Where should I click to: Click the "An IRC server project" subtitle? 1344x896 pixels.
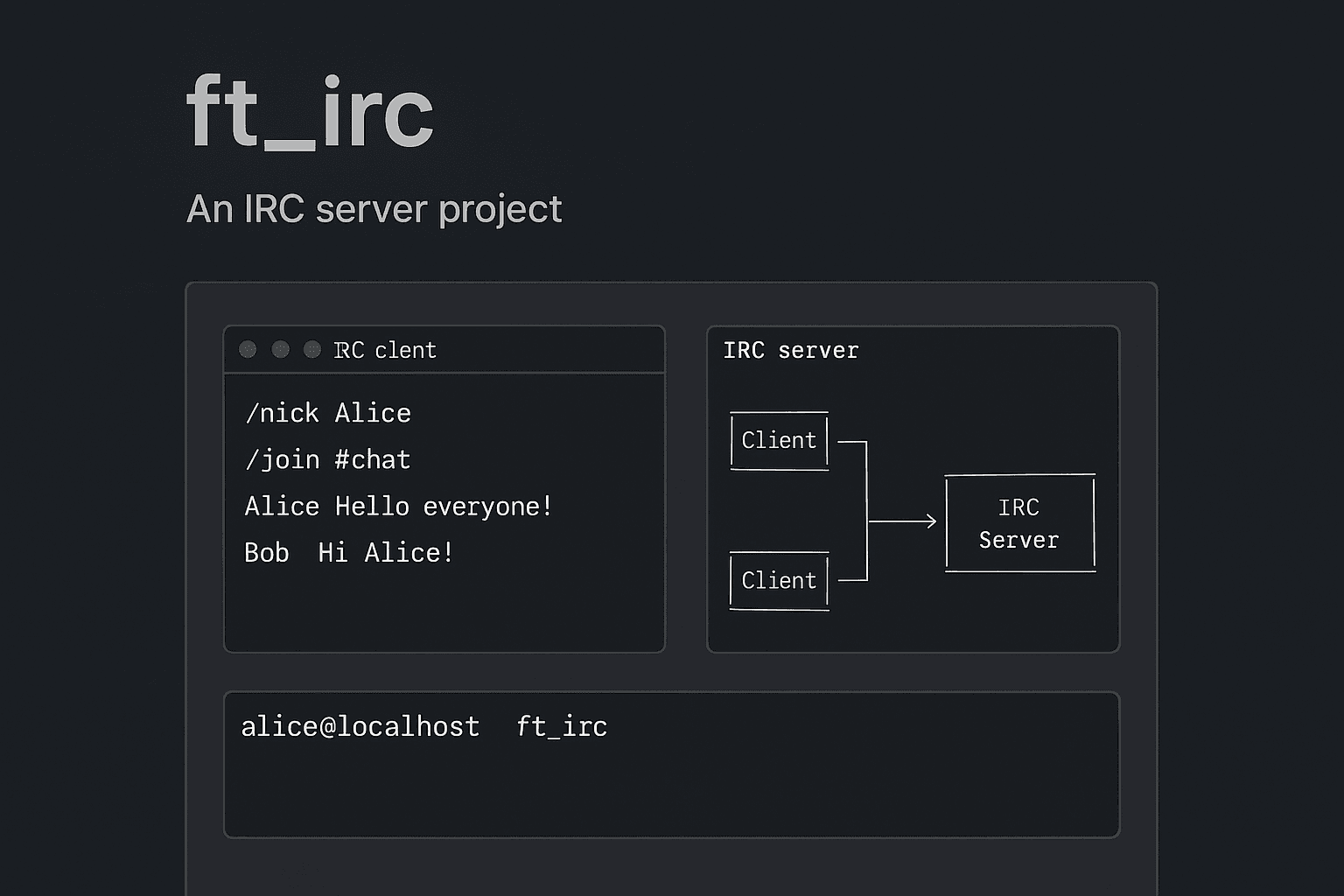[374, 209]
